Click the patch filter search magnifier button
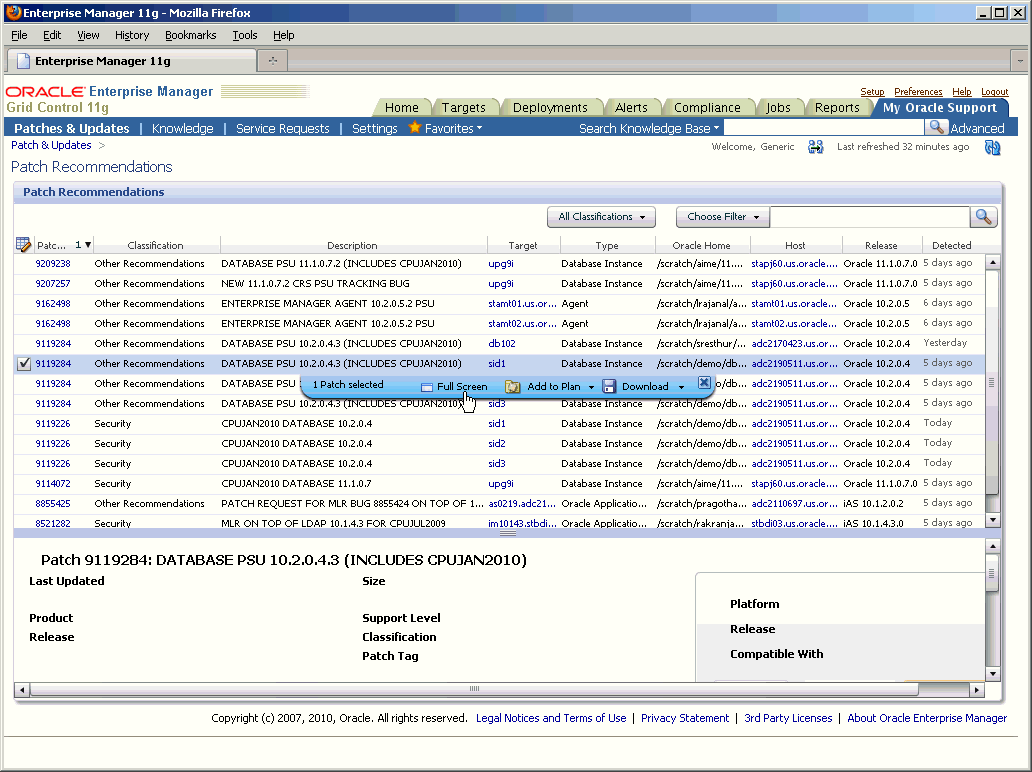The height and width of the screenshot is (772, 1032). 983,217
